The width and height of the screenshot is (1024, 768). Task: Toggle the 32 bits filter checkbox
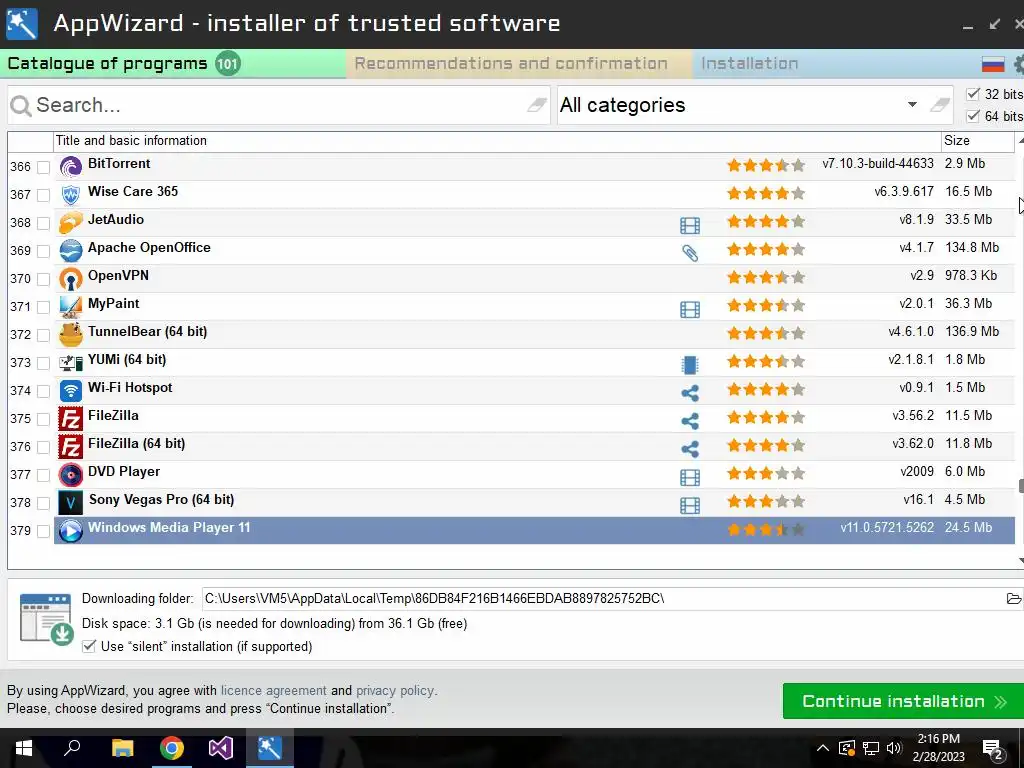click(973, 94)
